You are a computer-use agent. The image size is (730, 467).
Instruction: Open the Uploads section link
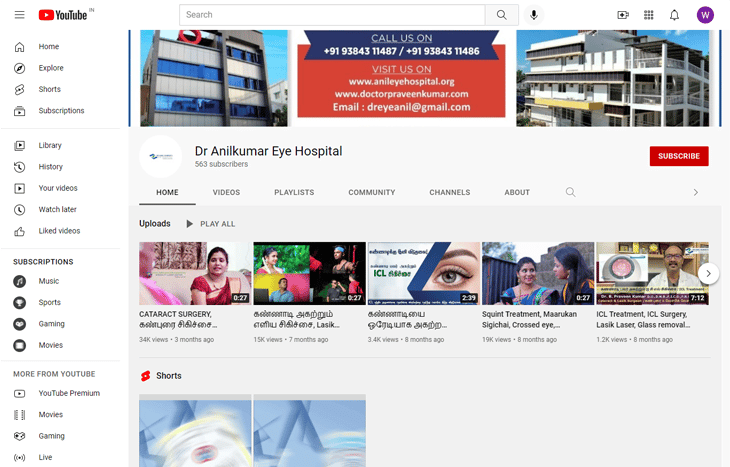tap(155, 223)
